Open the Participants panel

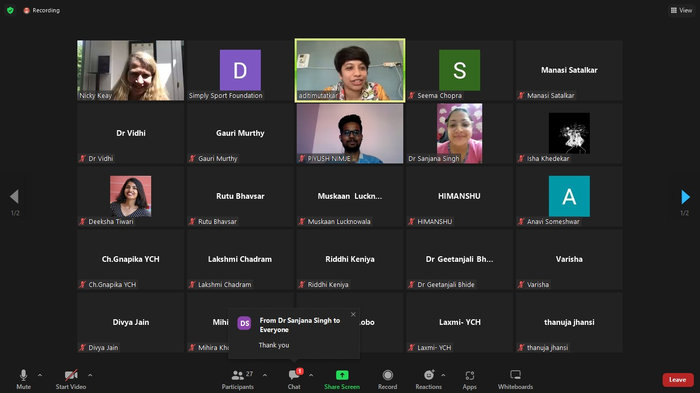click(238, 379)
